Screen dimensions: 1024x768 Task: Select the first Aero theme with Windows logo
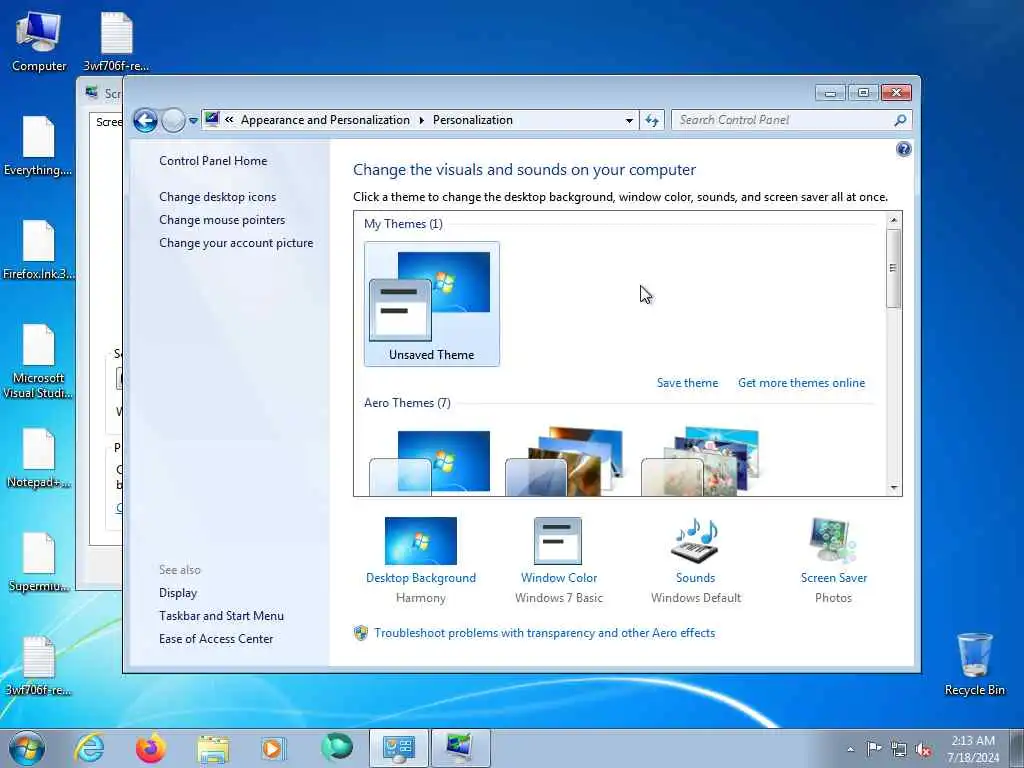pyautogui.click(x=430, y=462)
